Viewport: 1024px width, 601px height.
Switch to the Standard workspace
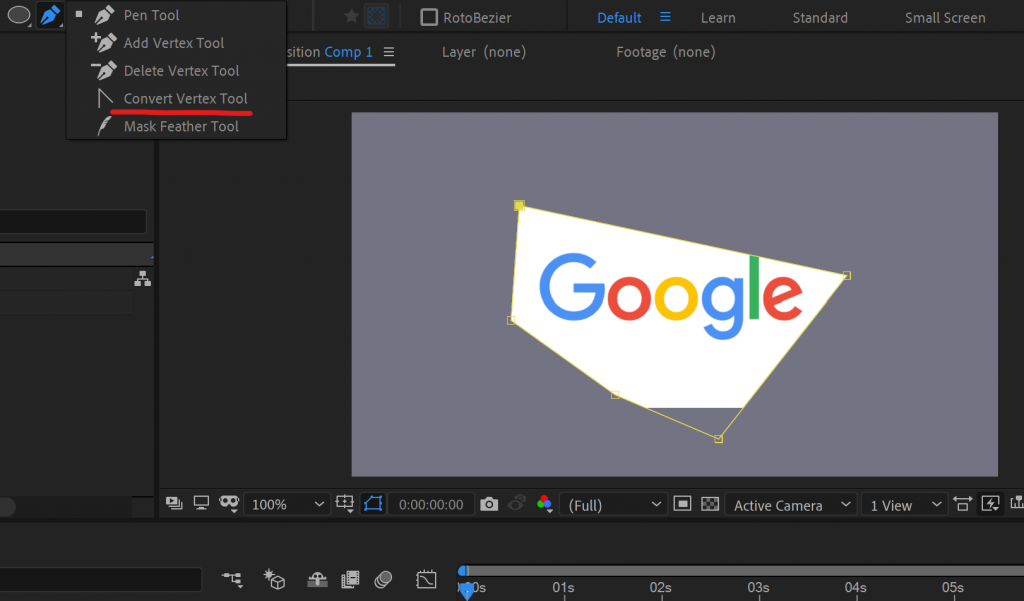[820, 18]
